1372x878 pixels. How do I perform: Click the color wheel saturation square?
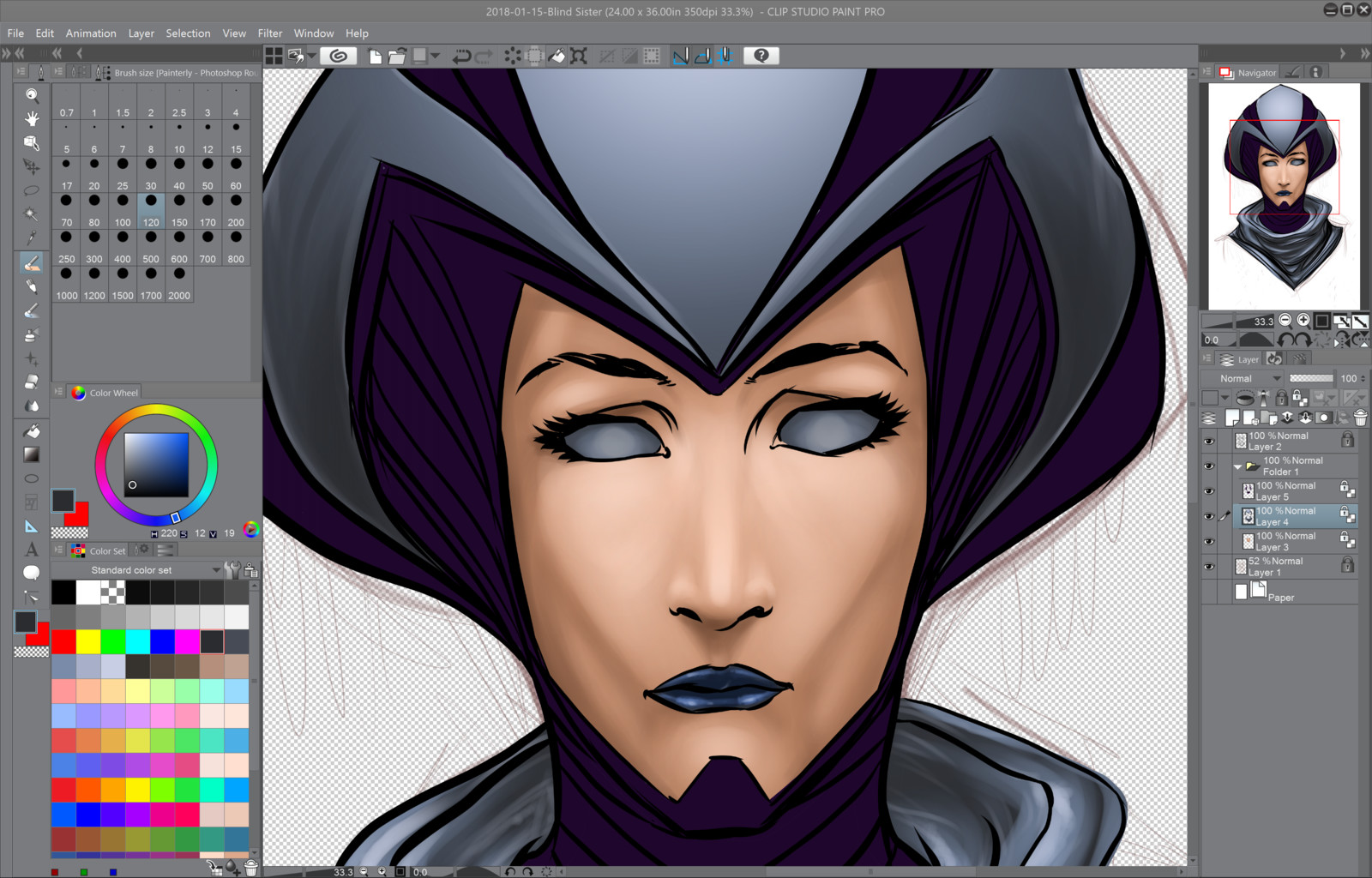point(156,465)
